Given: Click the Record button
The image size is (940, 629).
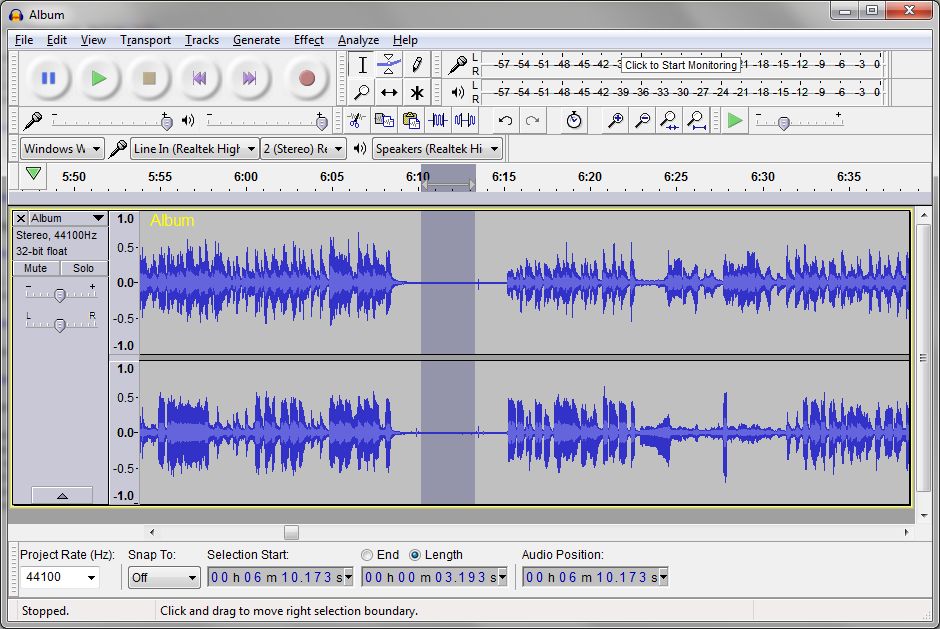Looking at the screenshot, I should 307,79.
